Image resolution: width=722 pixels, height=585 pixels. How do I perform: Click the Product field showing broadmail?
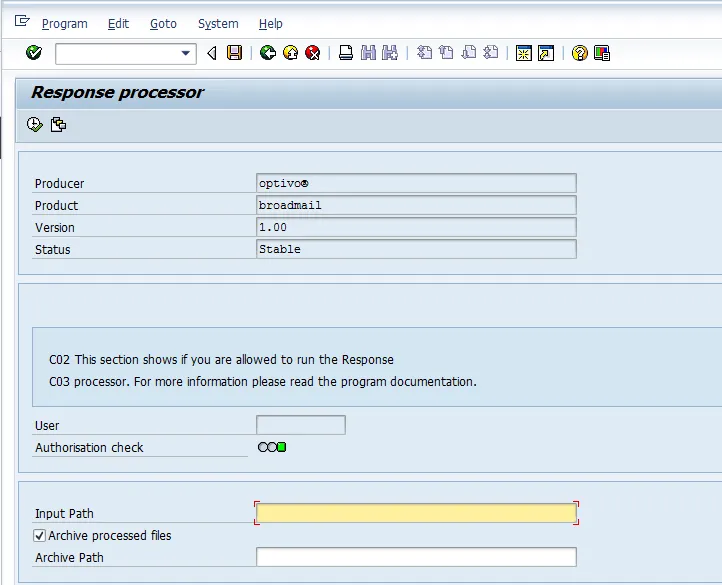coord(416,205)
